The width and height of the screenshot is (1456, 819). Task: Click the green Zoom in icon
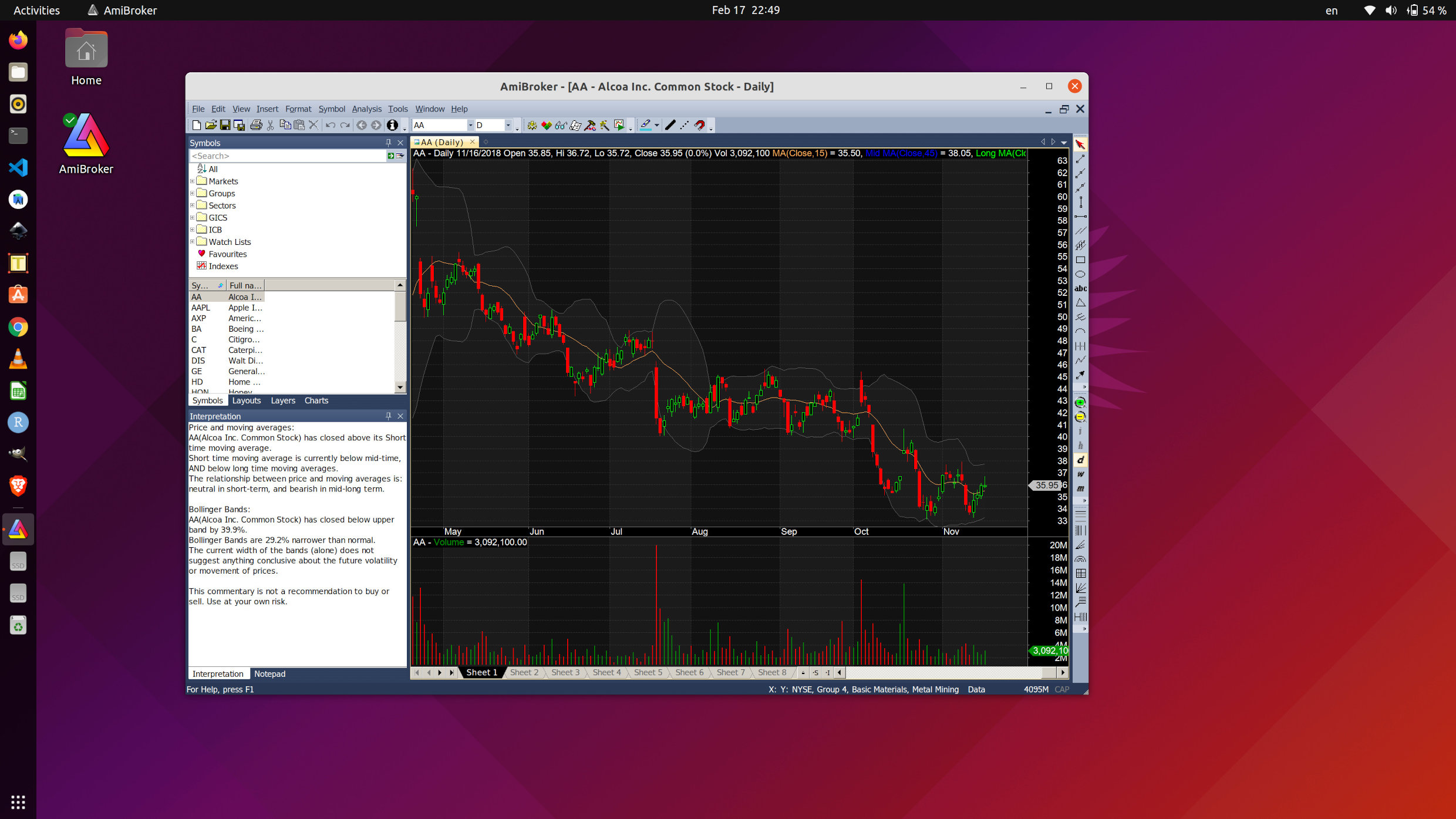click(1080, 403)
